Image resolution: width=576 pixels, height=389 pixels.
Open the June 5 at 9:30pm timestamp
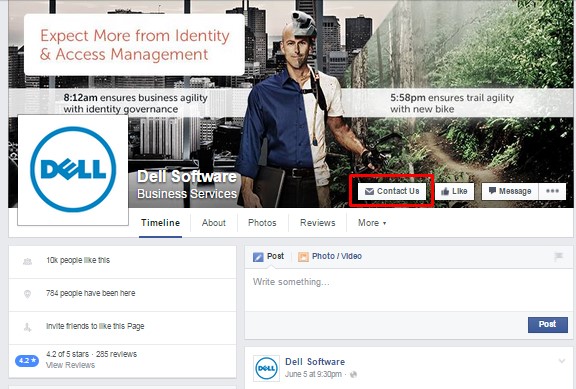pos(313,374)
